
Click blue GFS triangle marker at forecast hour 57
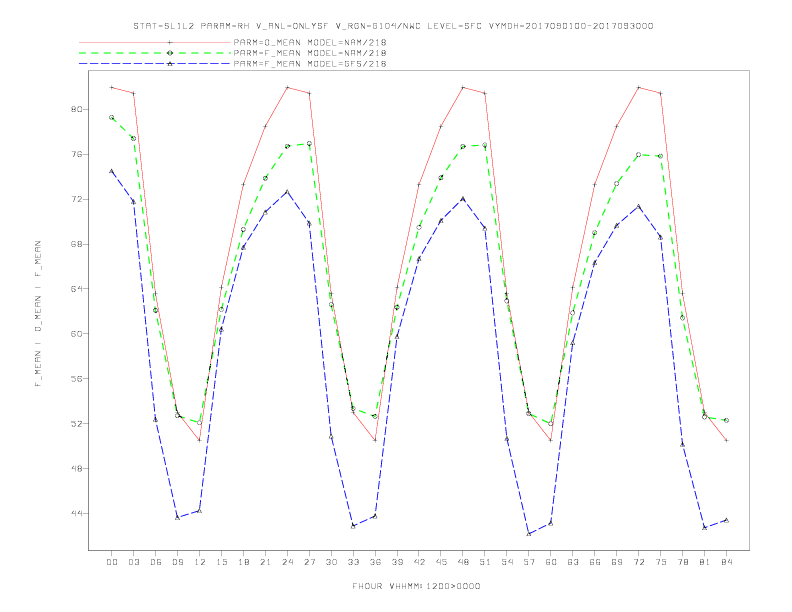tap(529, 533)
